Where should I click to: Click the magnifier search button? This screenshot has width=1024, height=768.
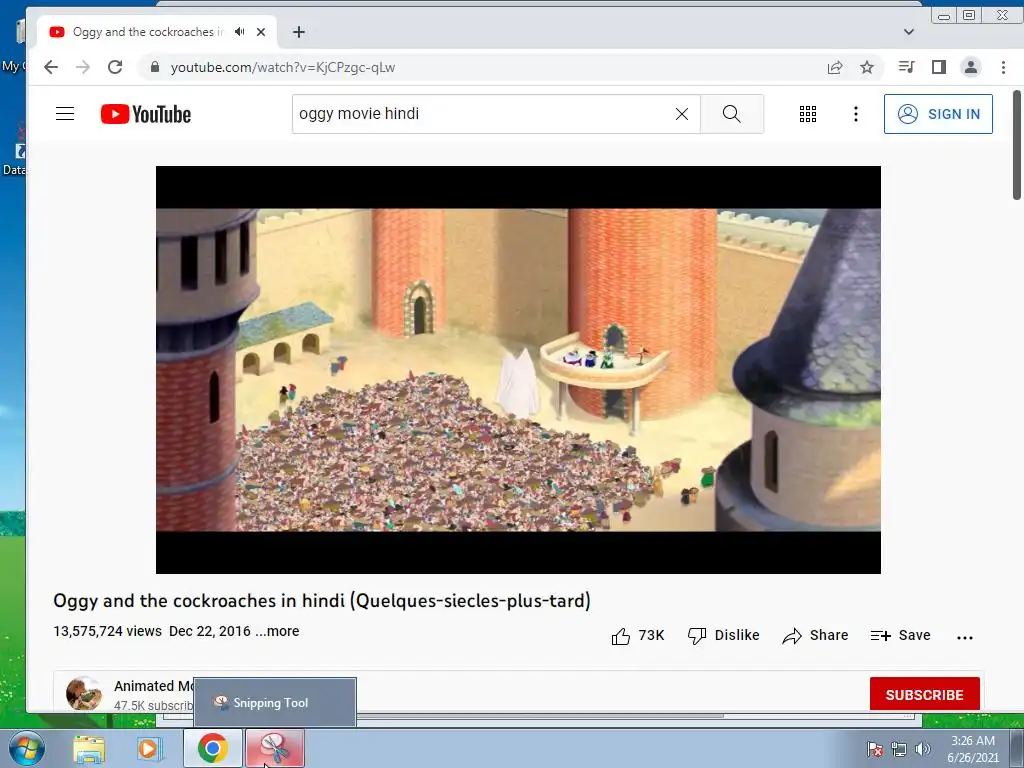pos(731,114)
